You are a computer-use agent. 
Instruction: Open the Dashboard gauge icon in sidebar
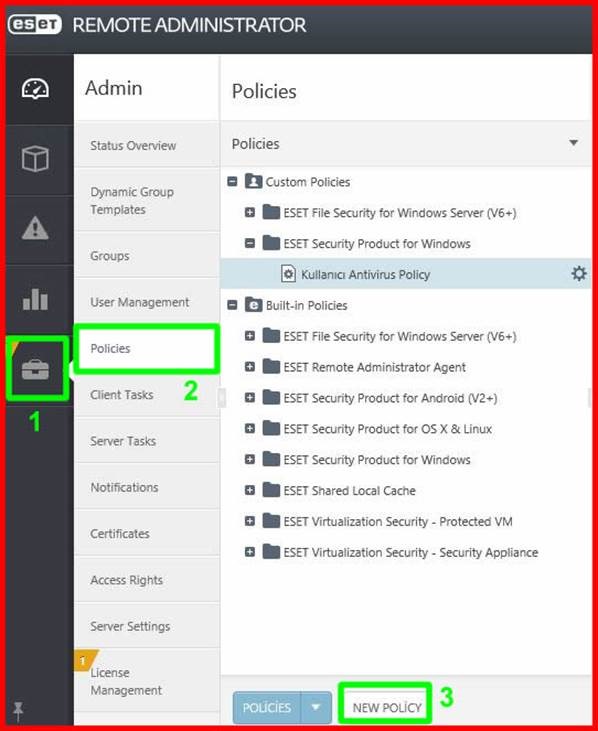point(35,89)
